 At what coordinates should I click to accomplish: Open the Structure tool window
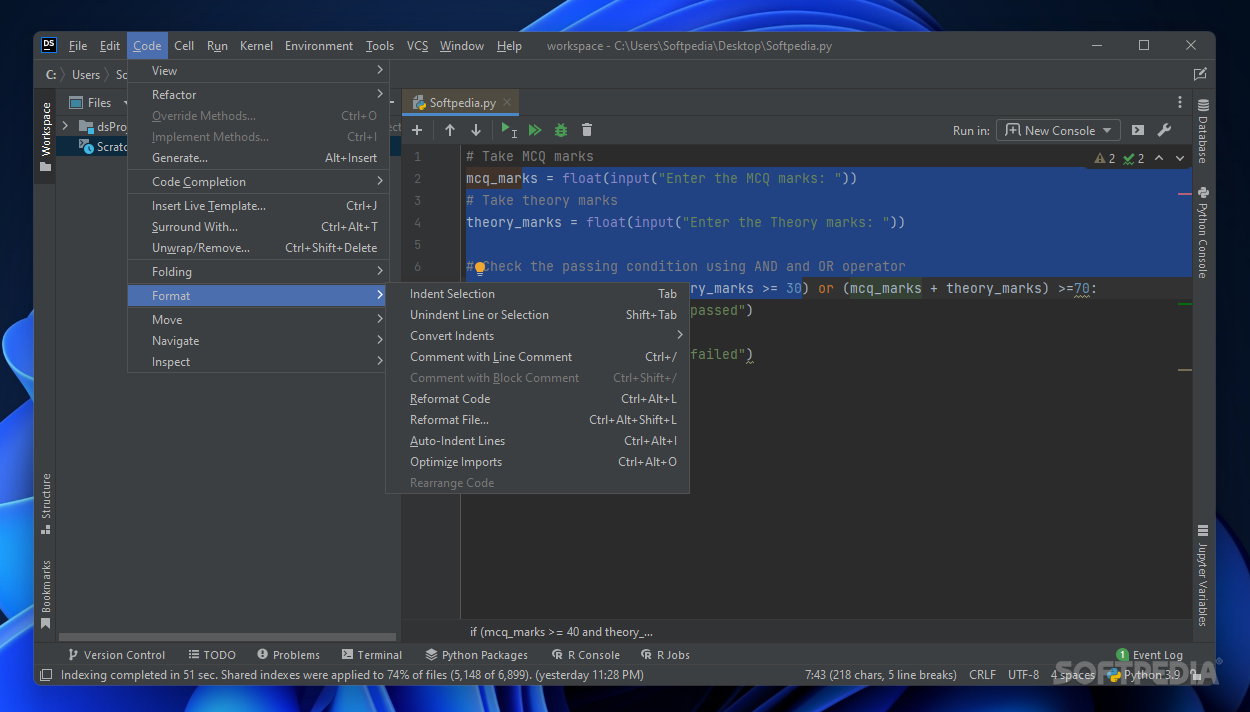click(45, 503)
